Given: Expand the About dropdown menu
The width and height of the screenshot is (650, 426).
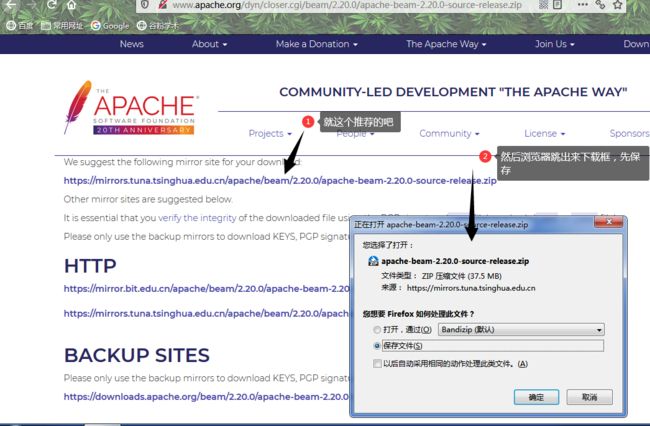Looking at the screenshot, I should [x=209, y=44].
